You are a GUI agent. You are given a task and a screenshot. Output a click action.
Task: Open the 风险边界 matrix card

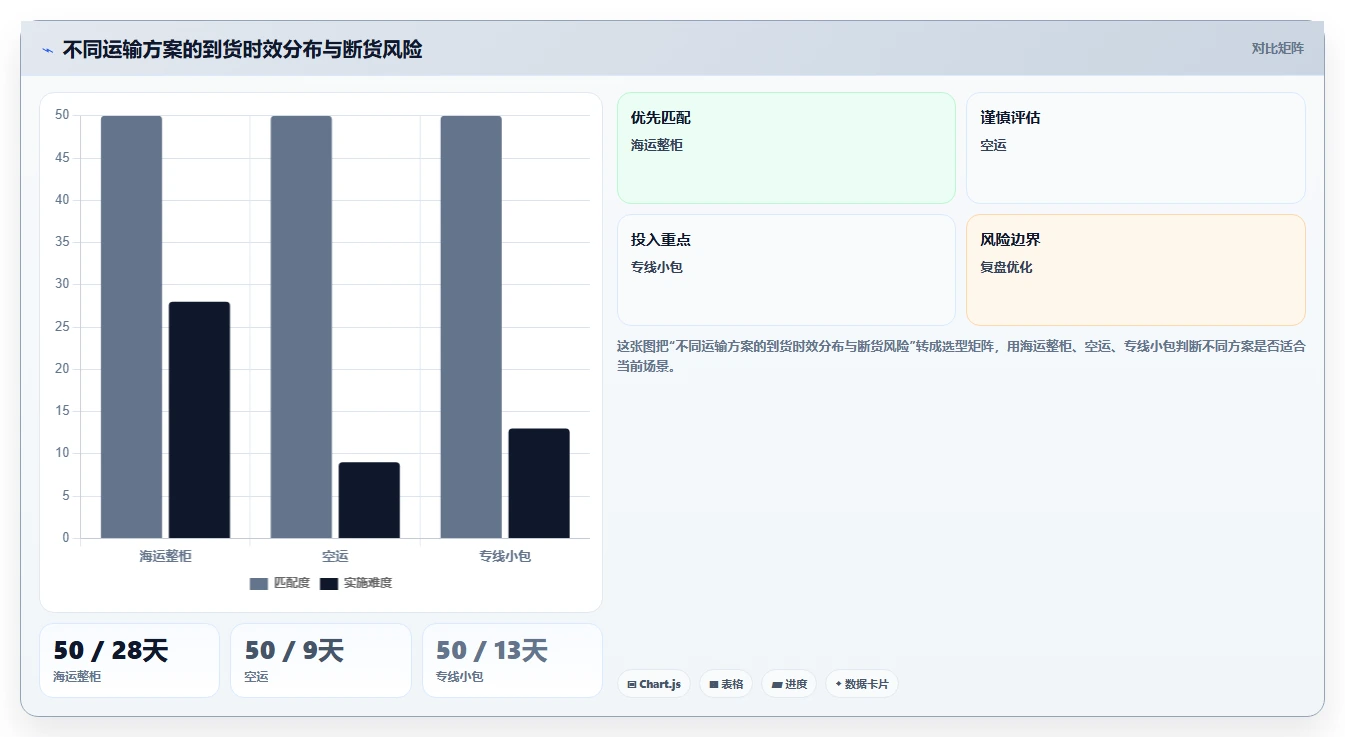click(x=1135, y=270)
